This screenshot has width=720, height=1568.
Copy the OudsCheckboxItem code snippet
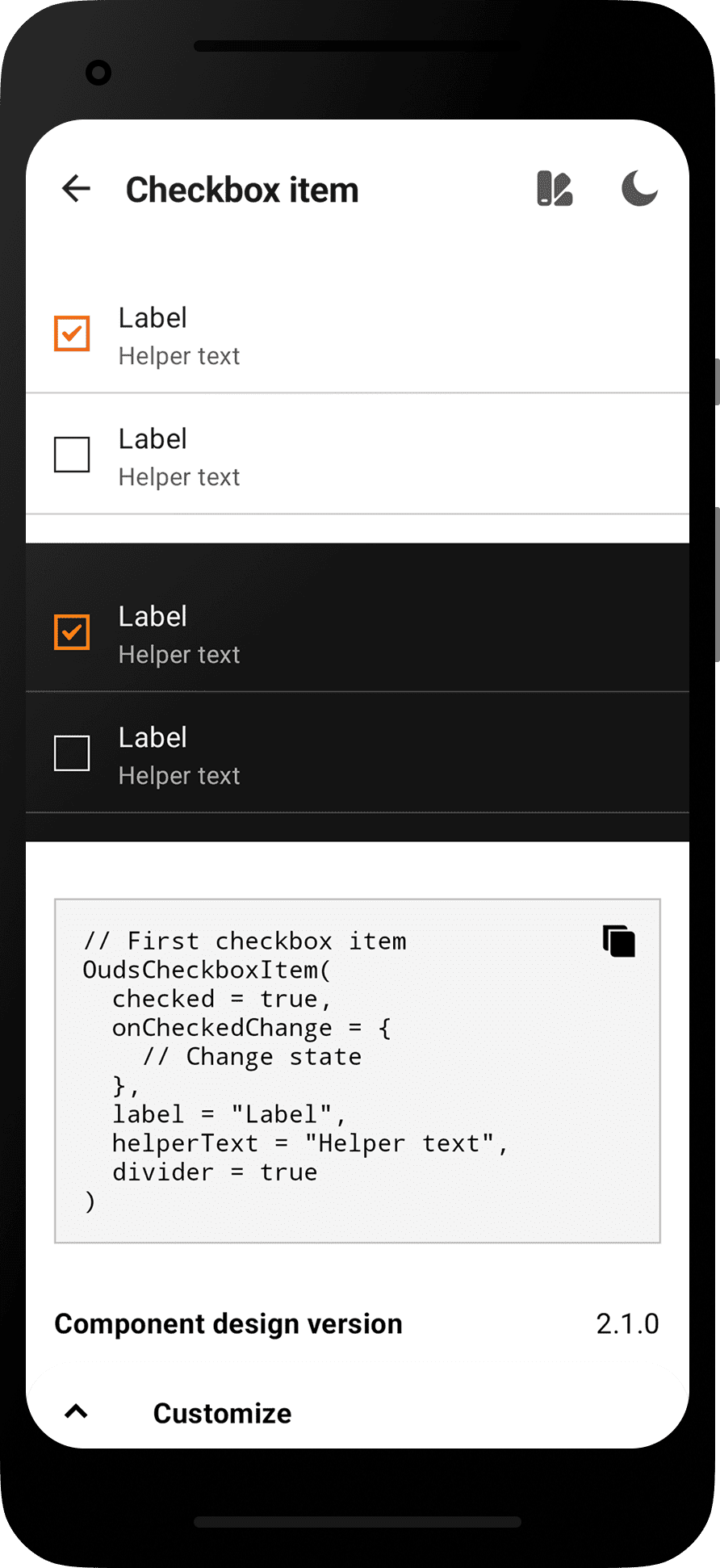(618, 941)
